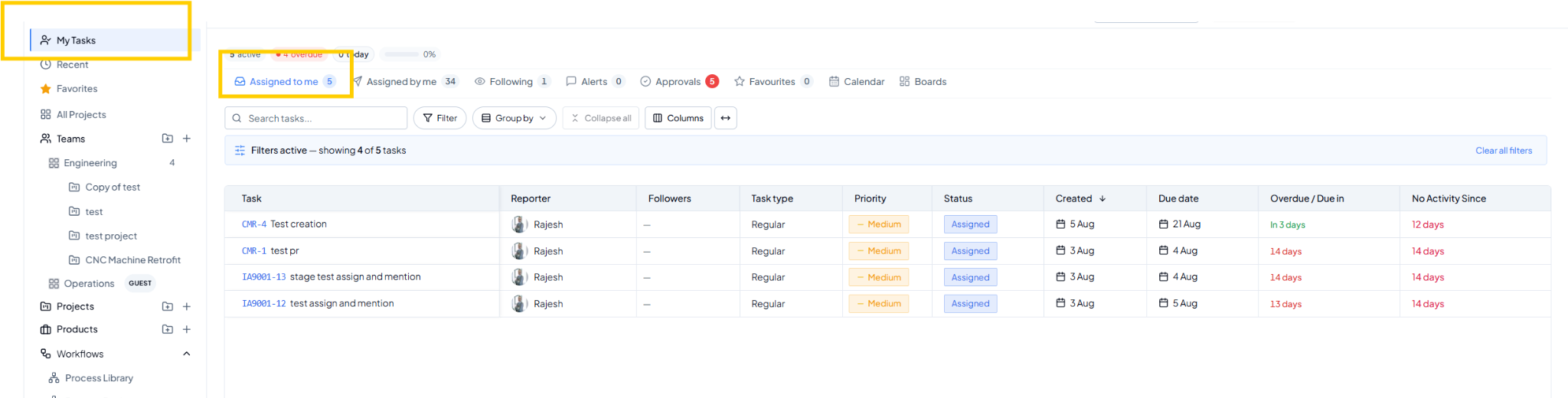Viewport: 1568px width, 398px height.
Task: Open Recent in sidebar
Action: (x=72, y=64)
